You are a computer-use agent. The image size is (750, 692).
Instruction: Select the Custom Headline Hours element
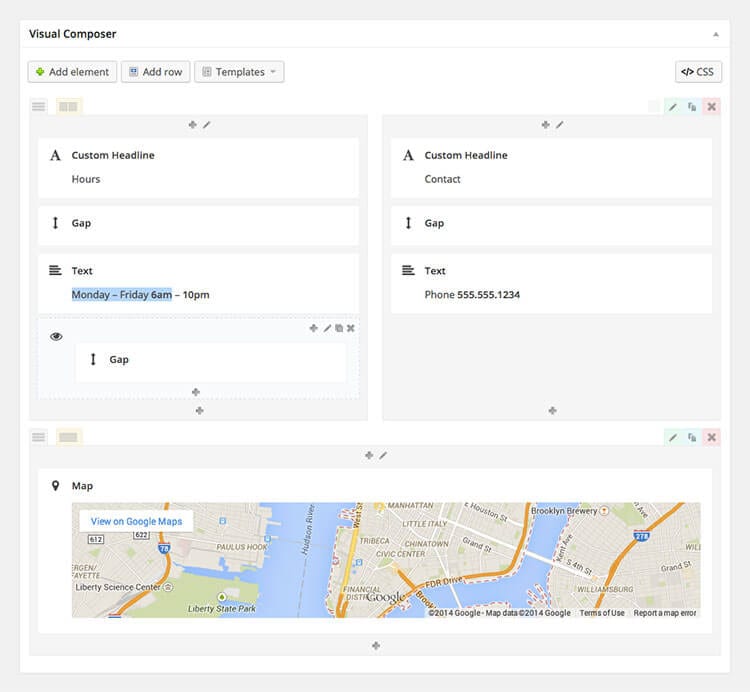click(x=198, y=167)
